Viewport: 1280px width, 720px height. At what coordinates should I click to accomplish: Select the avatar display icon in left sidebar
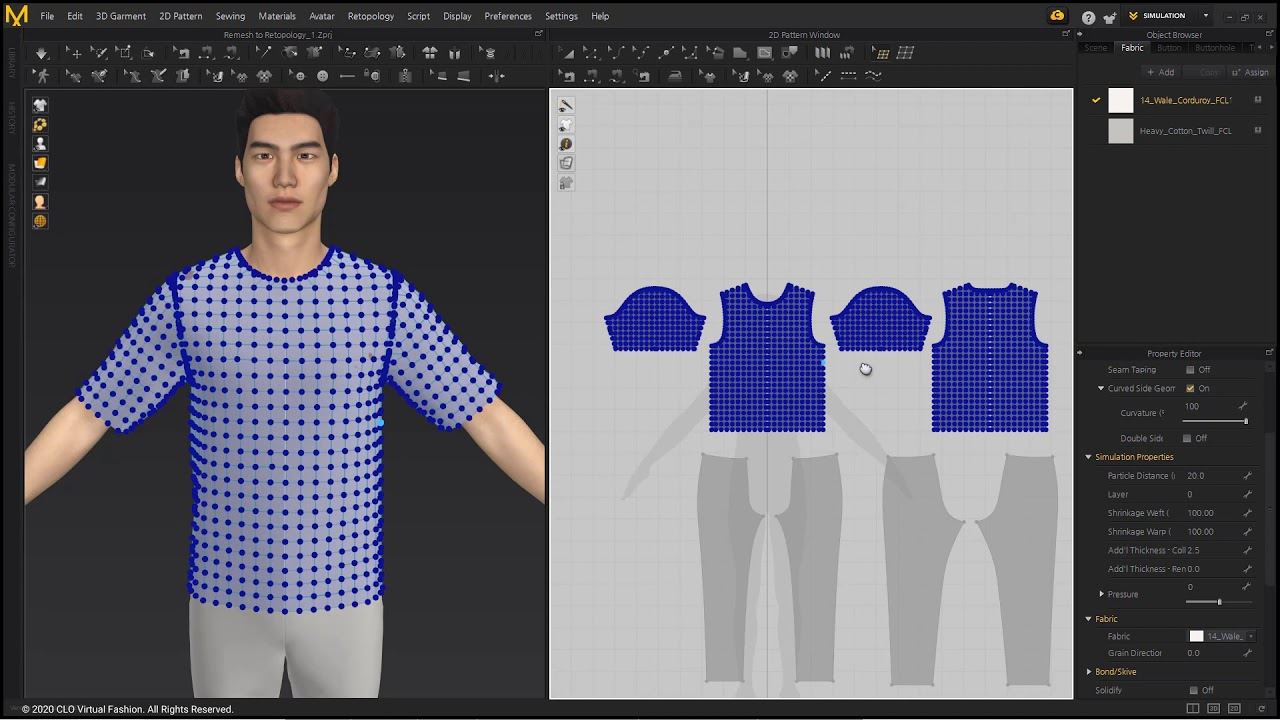40,144
